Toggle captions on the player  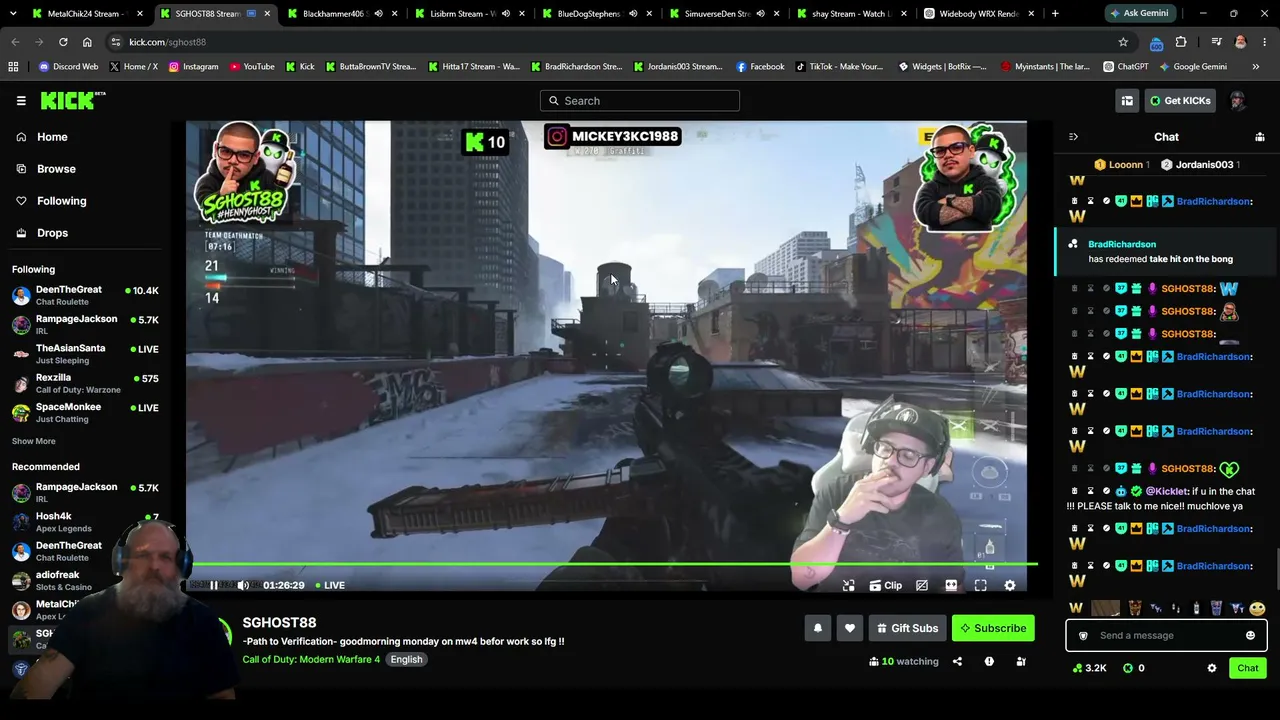pyautogui.click(x=922, y=585)
